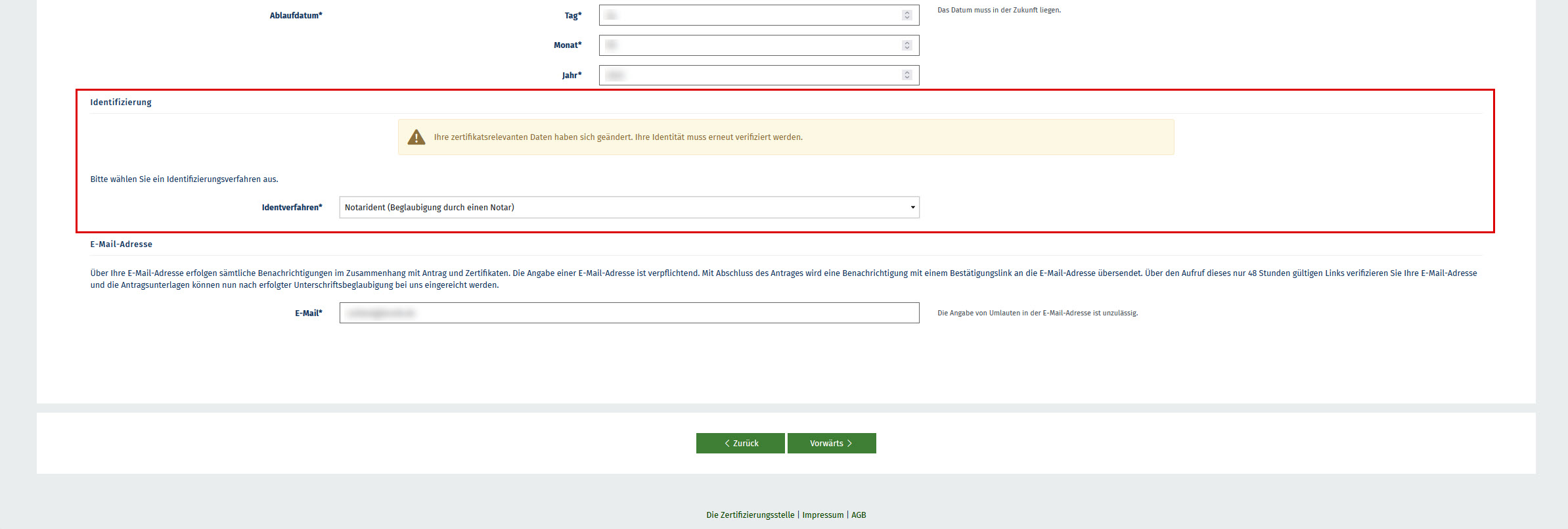Open the Die Zertifizierungsstelle footer link
The width and height of the screenshot is (1568, 529).
[x=750, y=515]
